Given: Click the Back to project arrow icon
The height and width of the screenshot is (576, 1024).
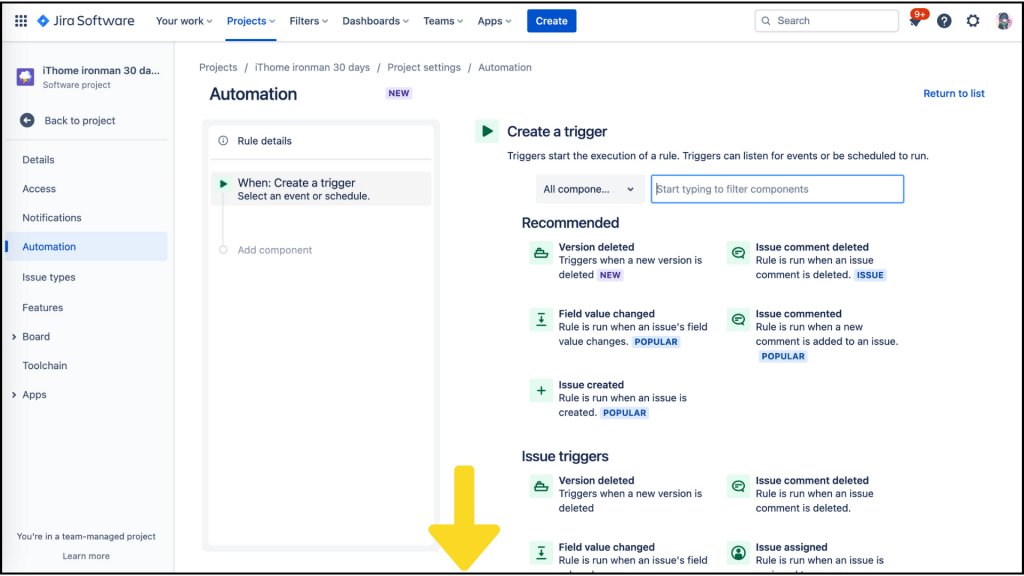Looking at the screenshot, I should pos(27,120).
